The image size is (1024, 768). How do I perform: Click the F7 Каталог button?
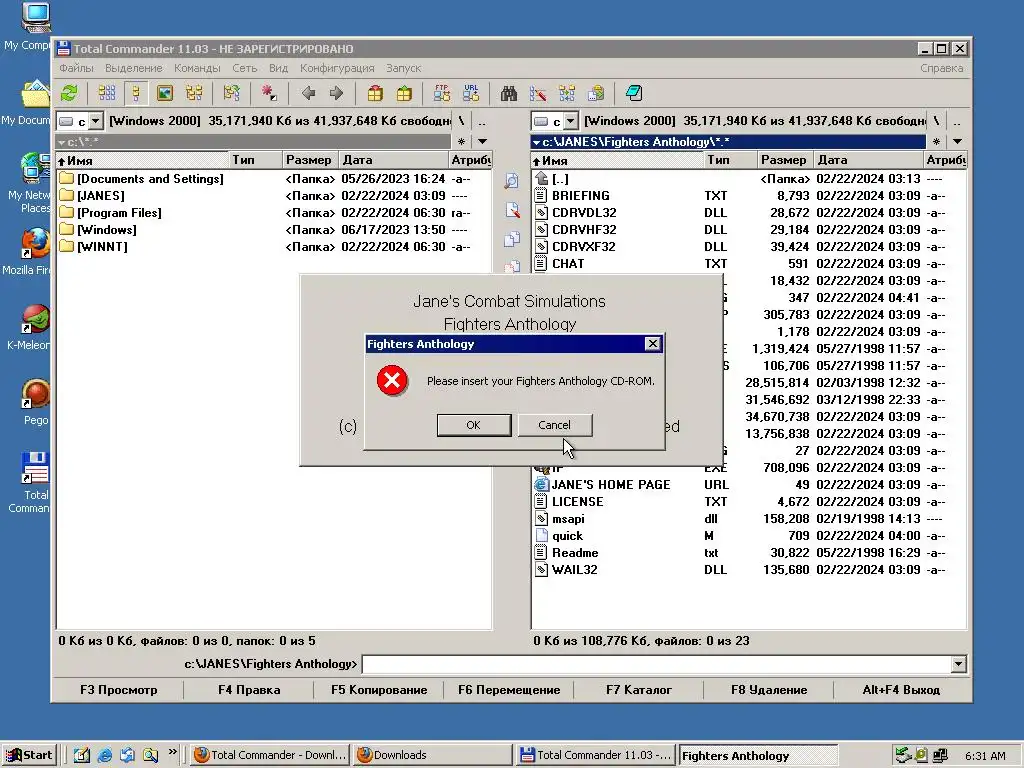pos(639,690)
